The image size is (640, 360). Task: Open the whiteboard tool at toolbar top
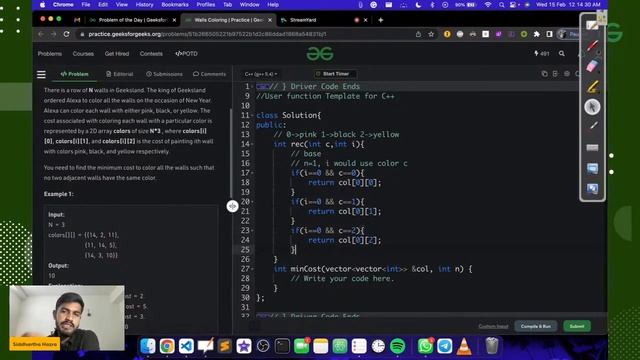tap(592, 25)
